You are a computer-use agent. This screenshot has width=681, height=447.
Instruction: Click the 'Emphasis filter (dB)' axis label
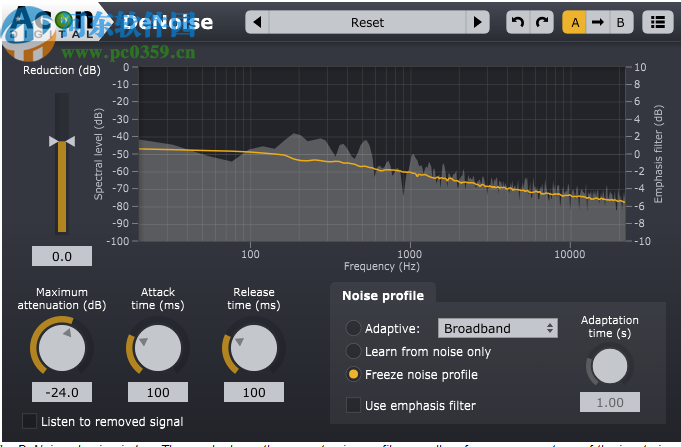[658, 154]
